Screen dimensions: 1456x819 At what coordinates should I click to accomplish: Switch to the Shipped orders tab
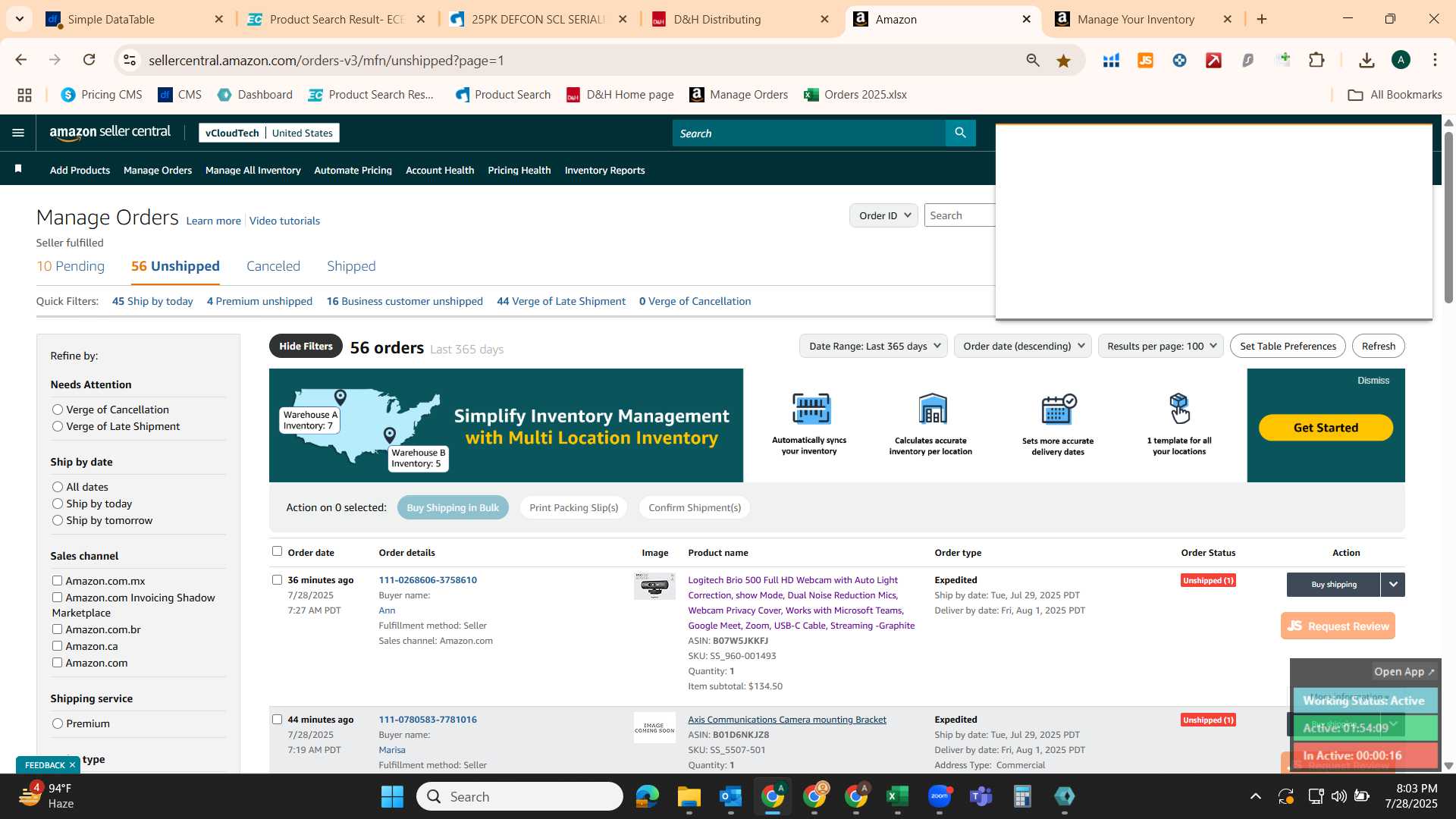(351, 266)
